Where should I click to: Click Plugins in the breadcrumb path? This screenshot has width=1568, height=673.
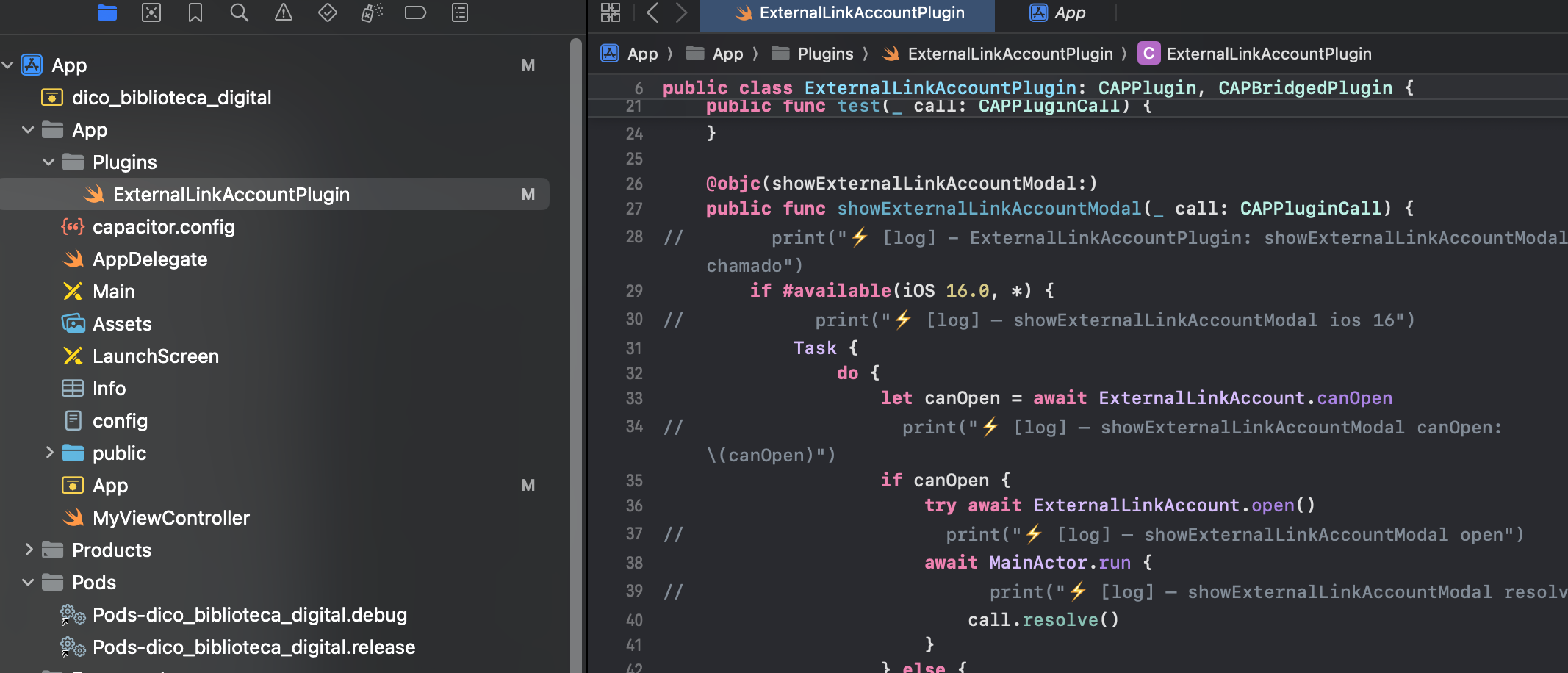[x=825, y=54]
